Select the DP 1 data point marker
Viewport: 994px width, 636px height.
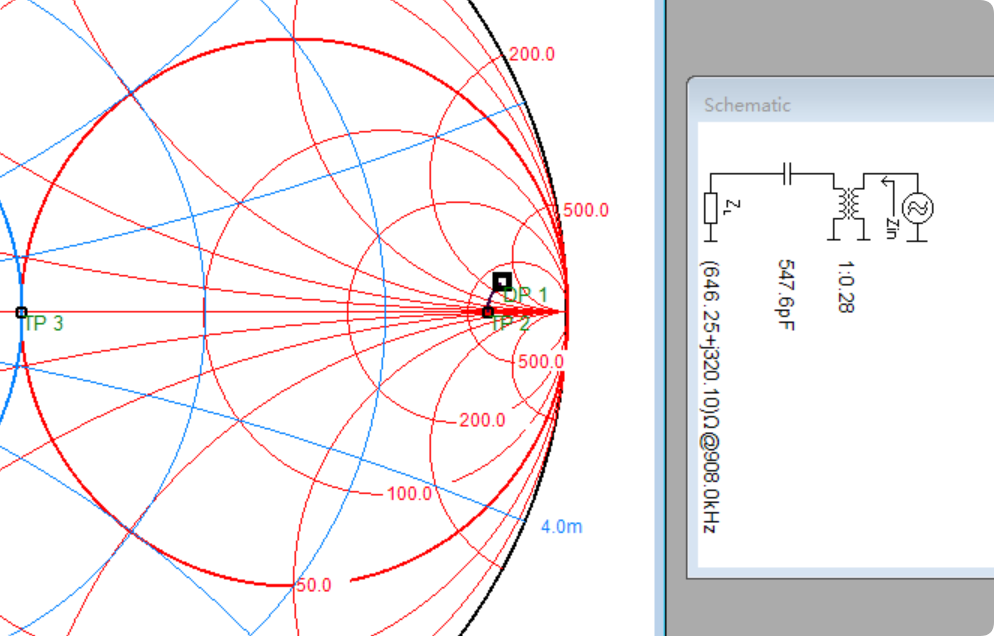502,281
